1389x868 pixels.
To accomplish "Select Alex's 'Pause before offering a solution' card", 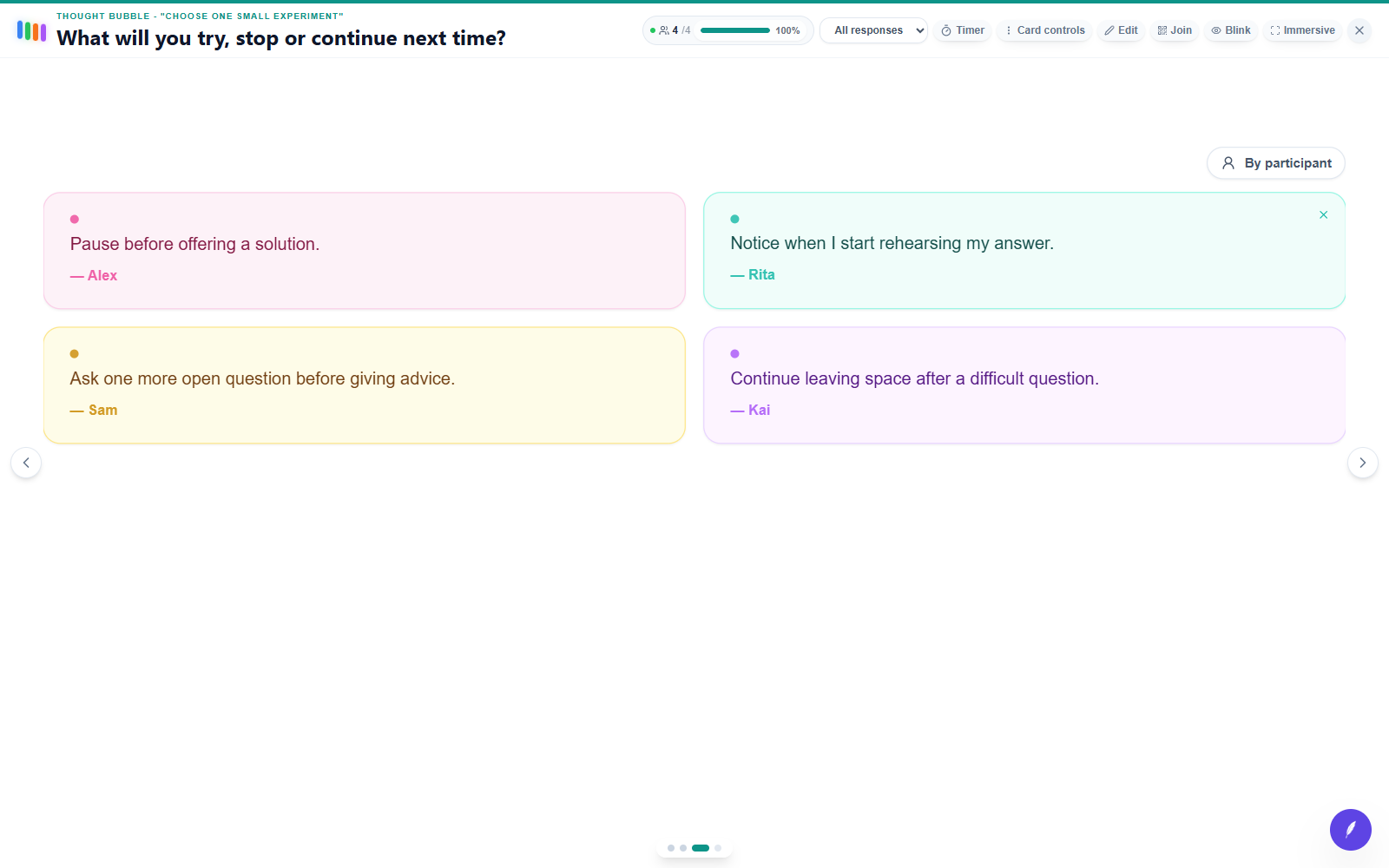I will (365, 251).
